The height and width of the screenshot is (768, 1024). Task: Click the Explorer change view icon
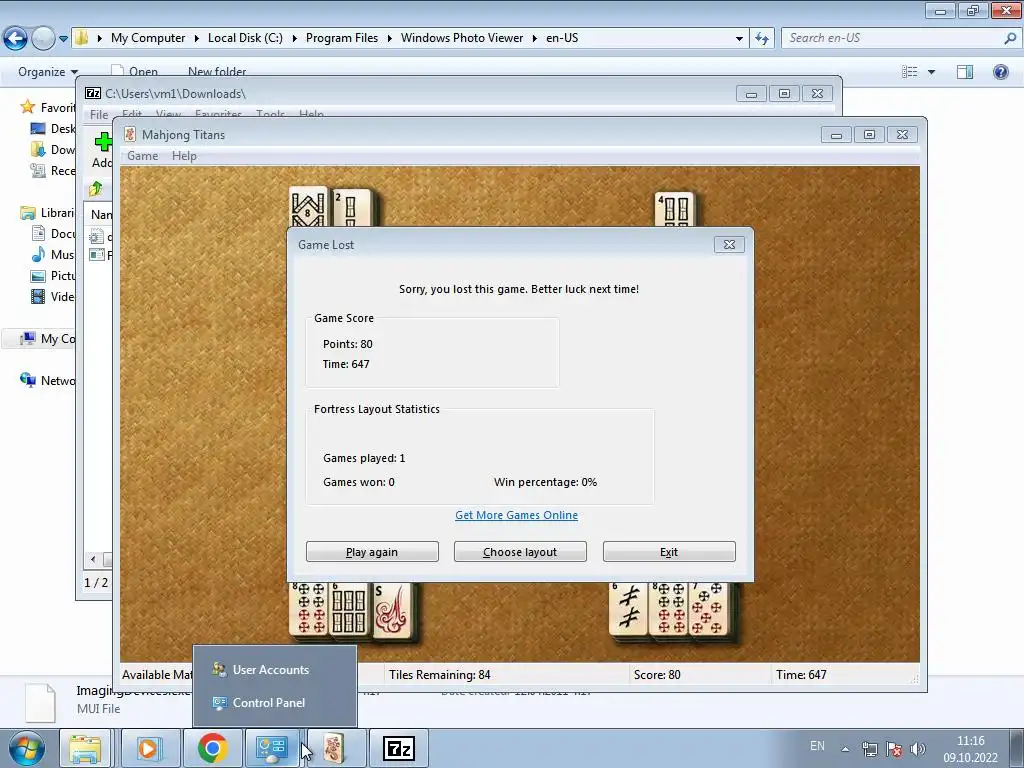909,72
